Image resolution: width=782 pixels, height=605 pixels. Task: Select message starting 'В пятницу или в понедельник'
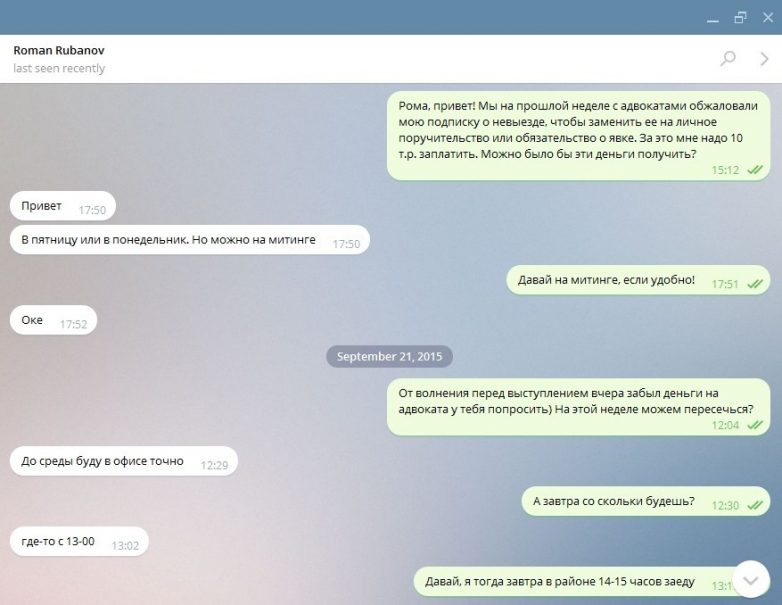pyautogui.click(x=190, y=240)
